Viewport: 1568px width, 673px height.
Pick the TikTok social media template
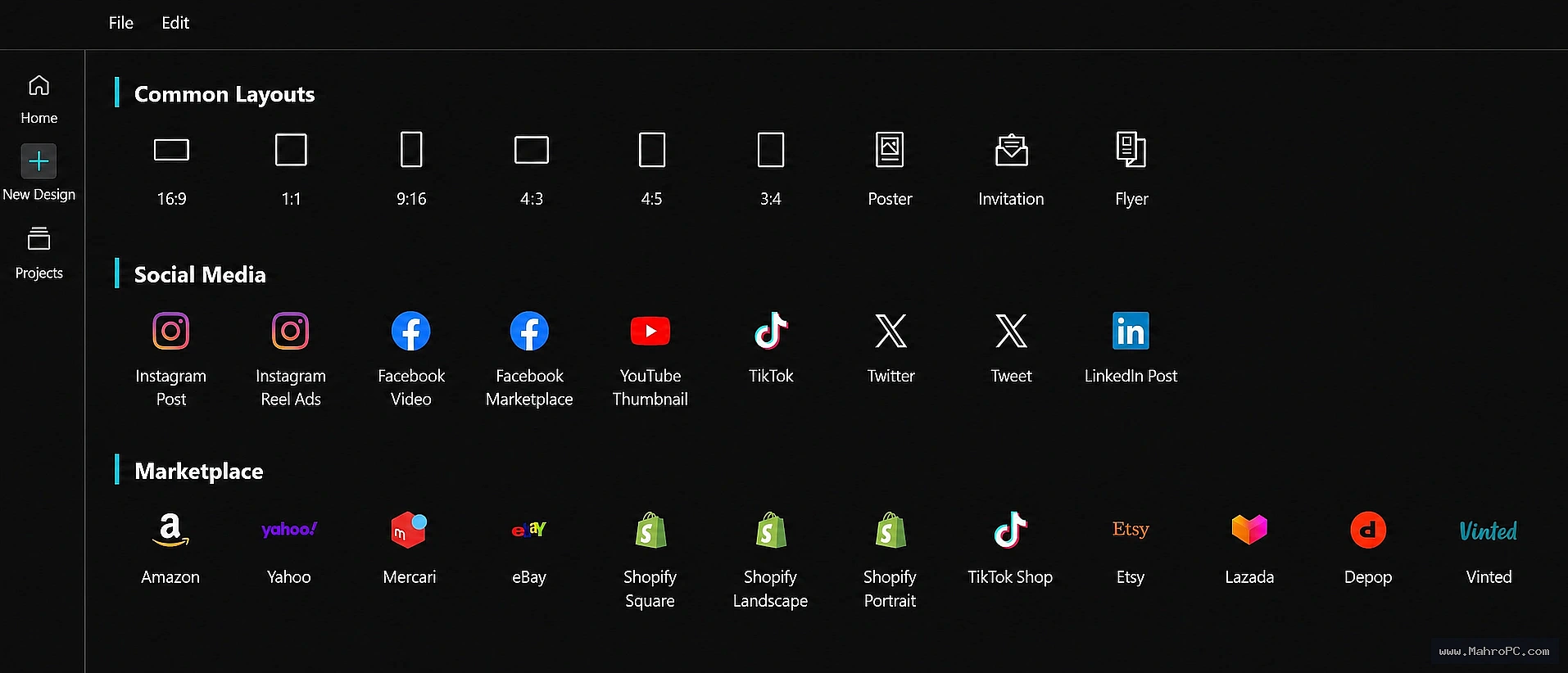click(x=771, y=347)
